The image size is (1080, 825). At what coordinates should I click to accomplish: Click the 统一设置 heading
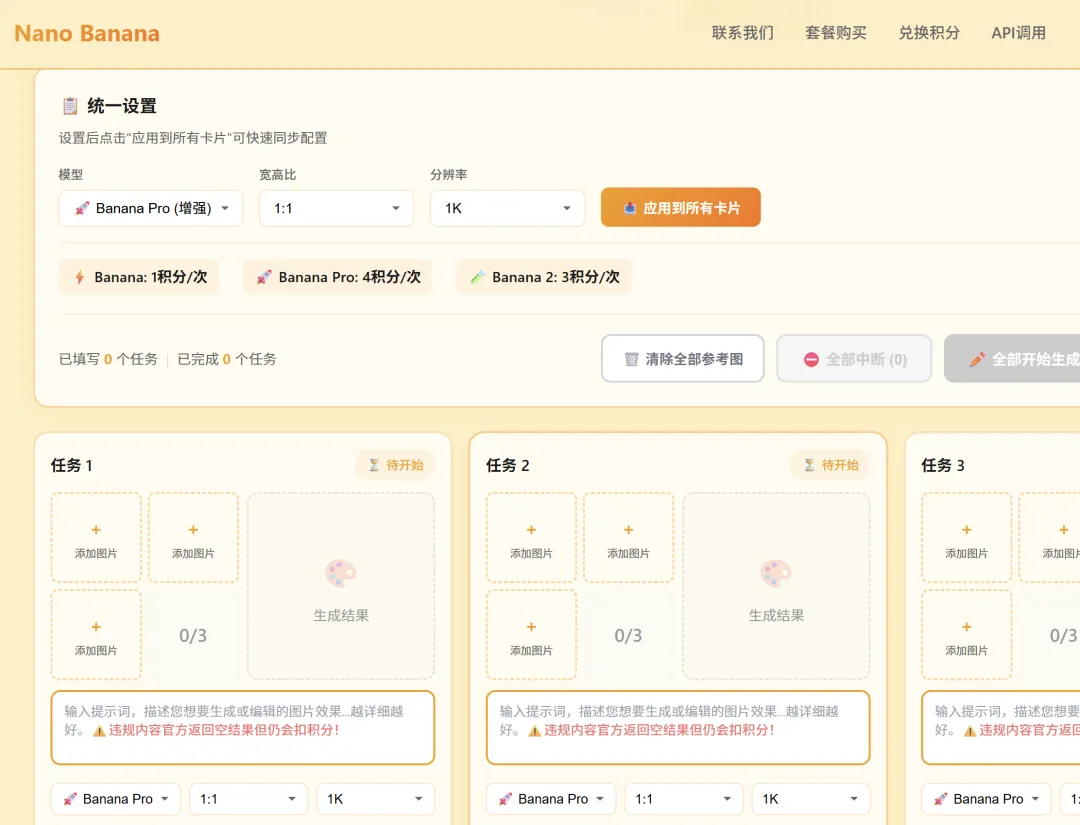[x=122, y=106]
